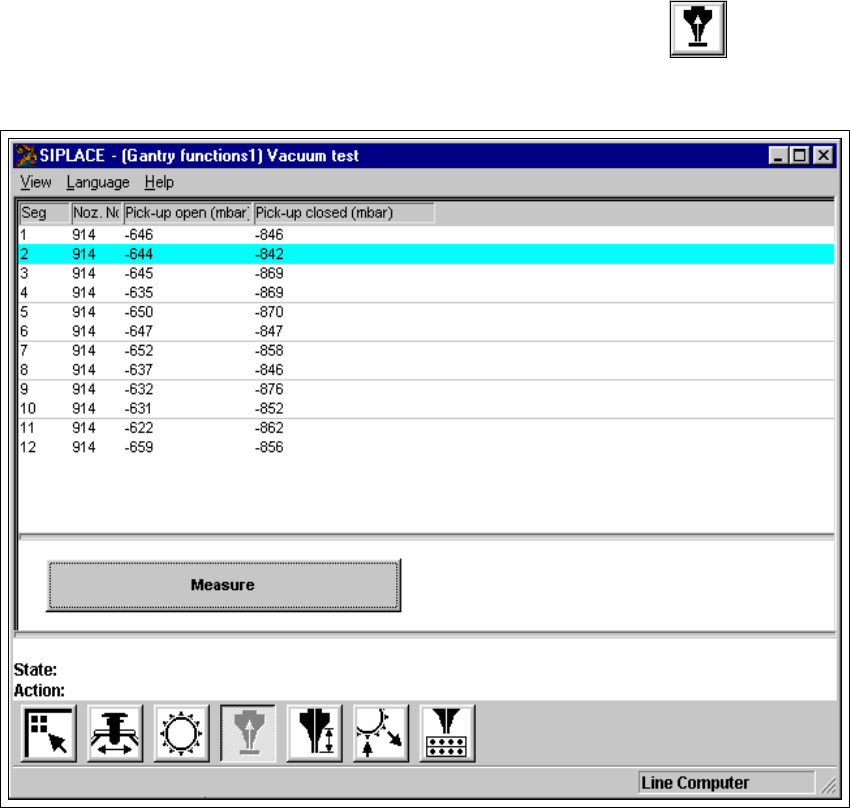This screenshot has width=850, height=808.
Task: Open the Language menu
Action: (98, 182)
